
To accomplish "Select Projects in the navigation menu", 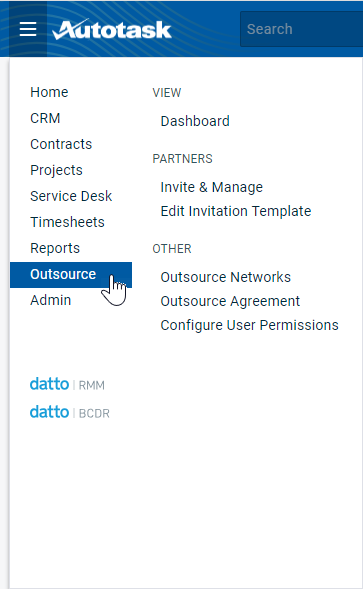I will (x=56, y=170).
